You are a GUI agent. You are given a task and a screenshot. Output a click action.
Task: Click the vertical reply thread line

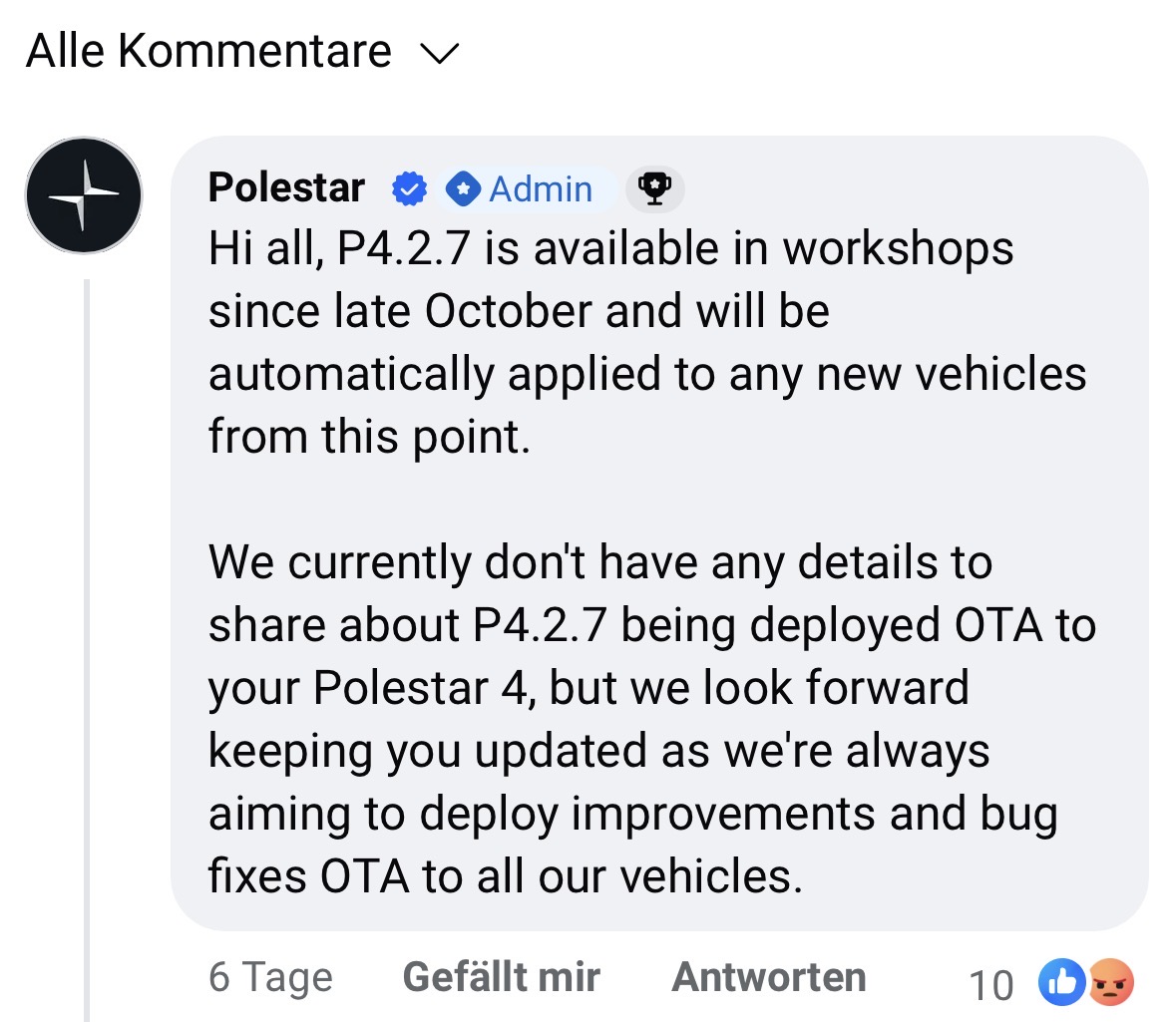tap(87, 648)
